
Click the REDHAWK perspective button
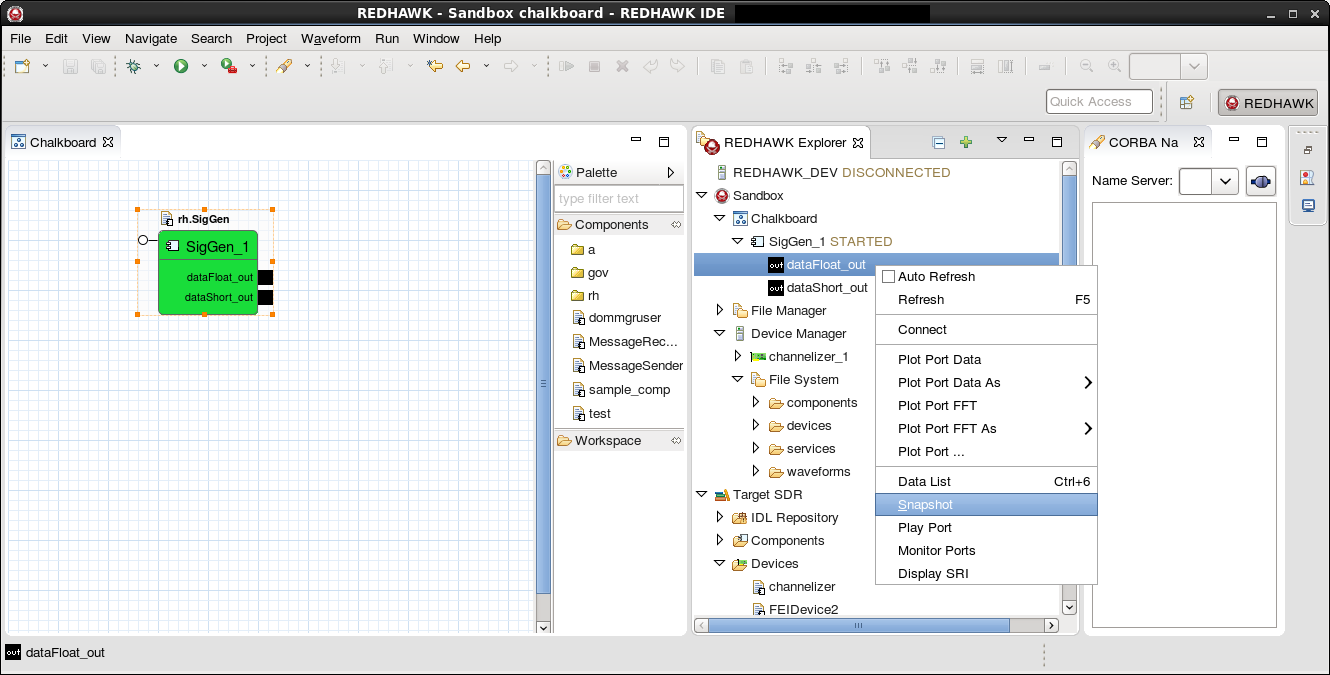tap(1268, 103)
